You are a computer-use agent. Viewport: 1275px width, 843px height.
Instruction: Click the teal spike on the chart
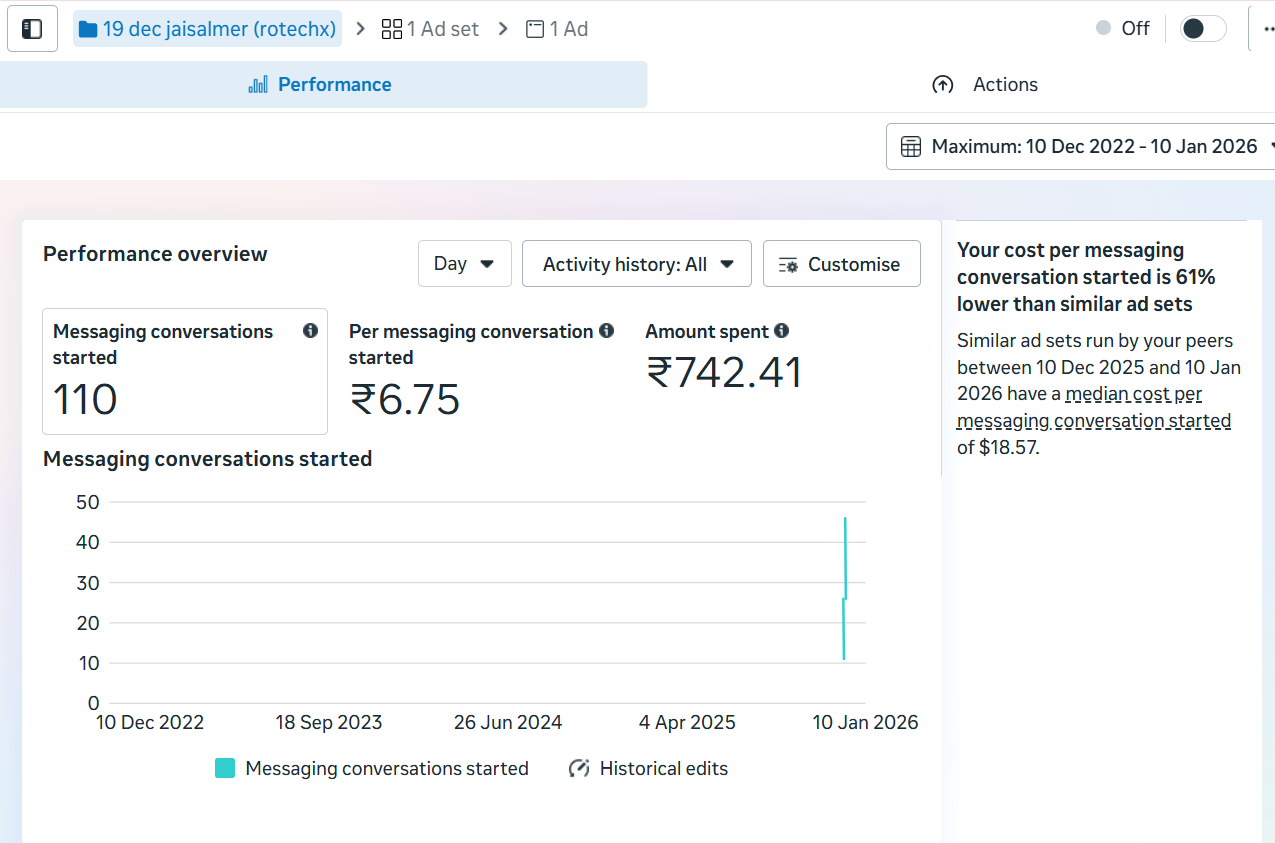(845, 588)
